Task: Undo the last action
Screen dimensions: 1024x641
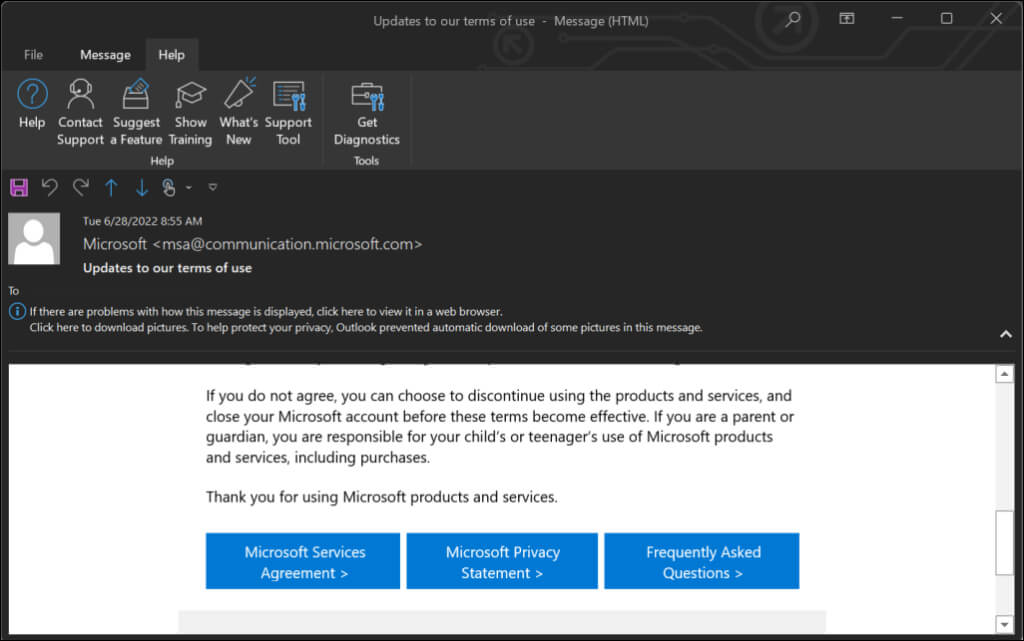Action: click(50, 188)
